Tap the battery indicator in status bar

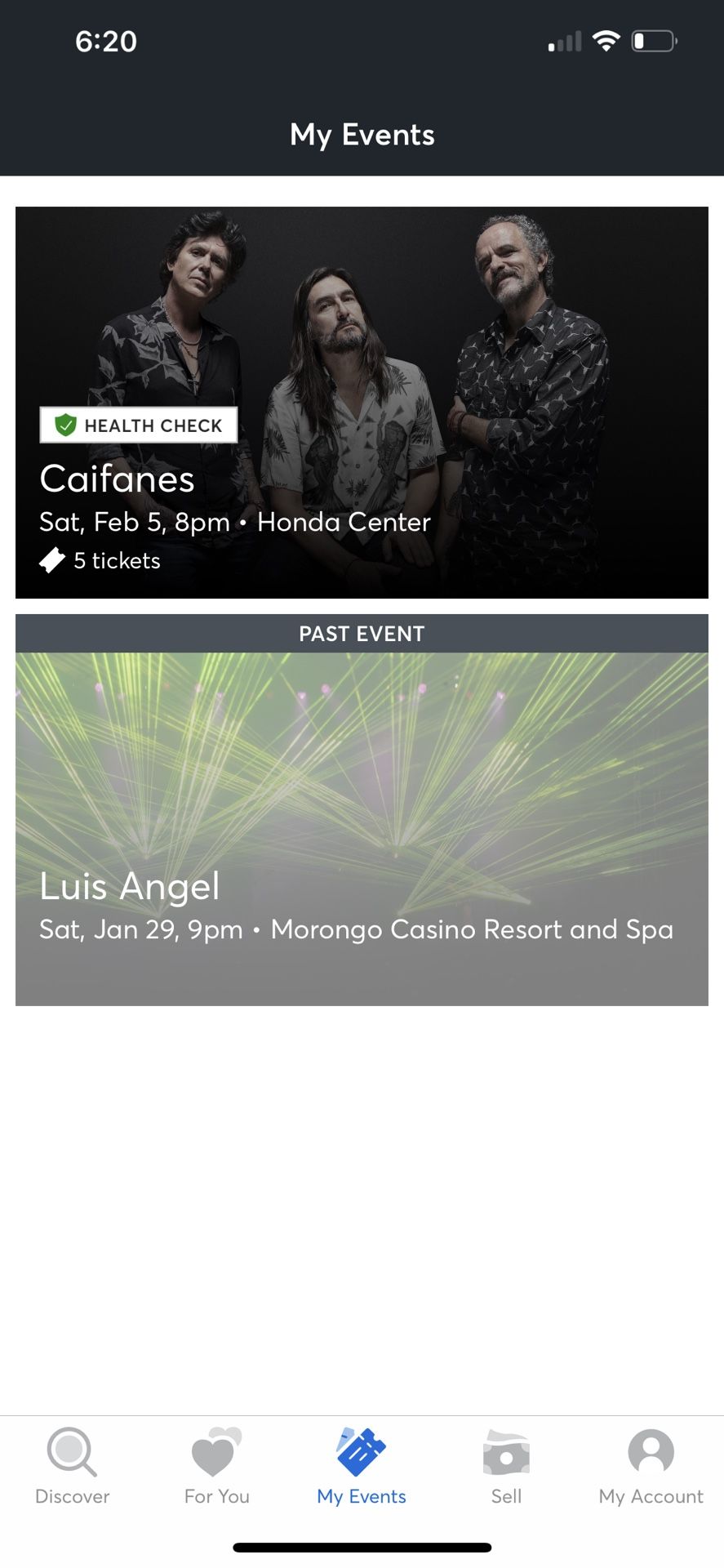654,41
